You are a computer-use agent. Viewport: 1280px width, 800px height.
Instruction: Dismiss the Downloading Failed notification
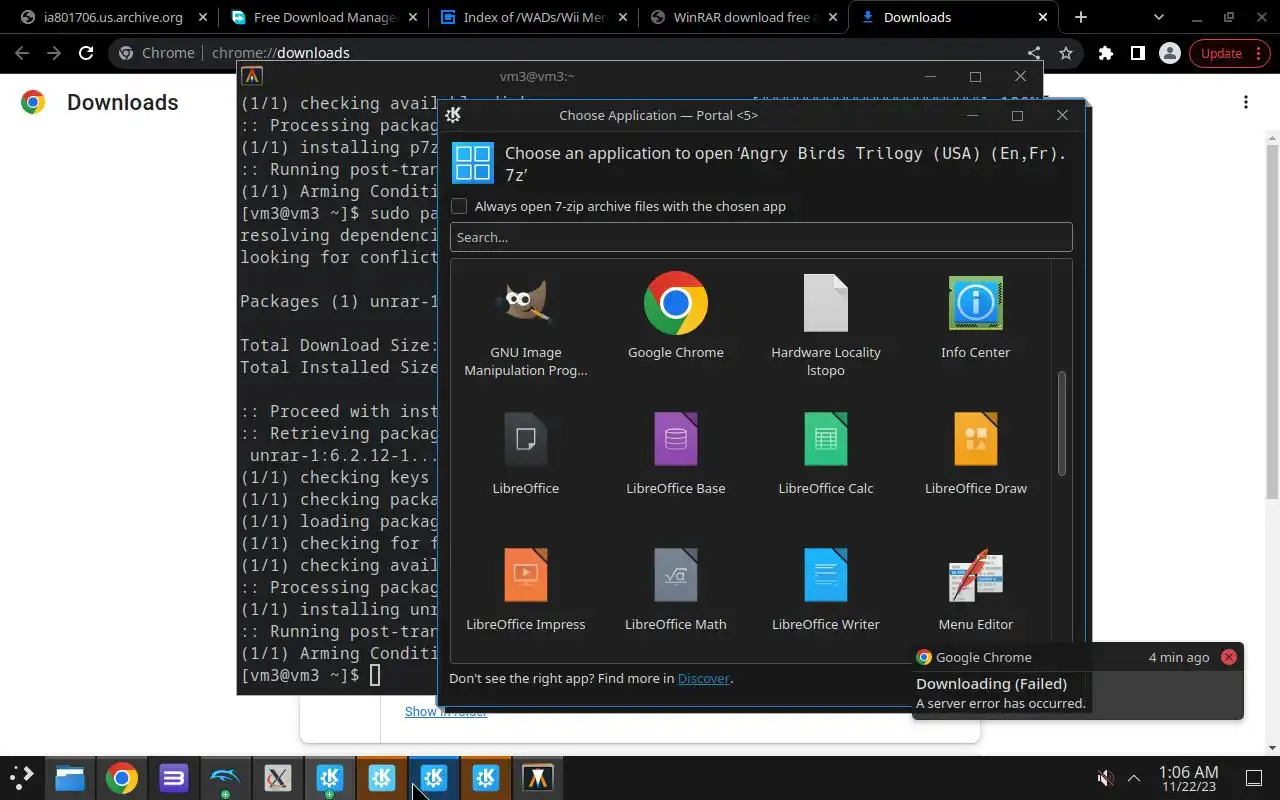click(x=1228, y=657)
